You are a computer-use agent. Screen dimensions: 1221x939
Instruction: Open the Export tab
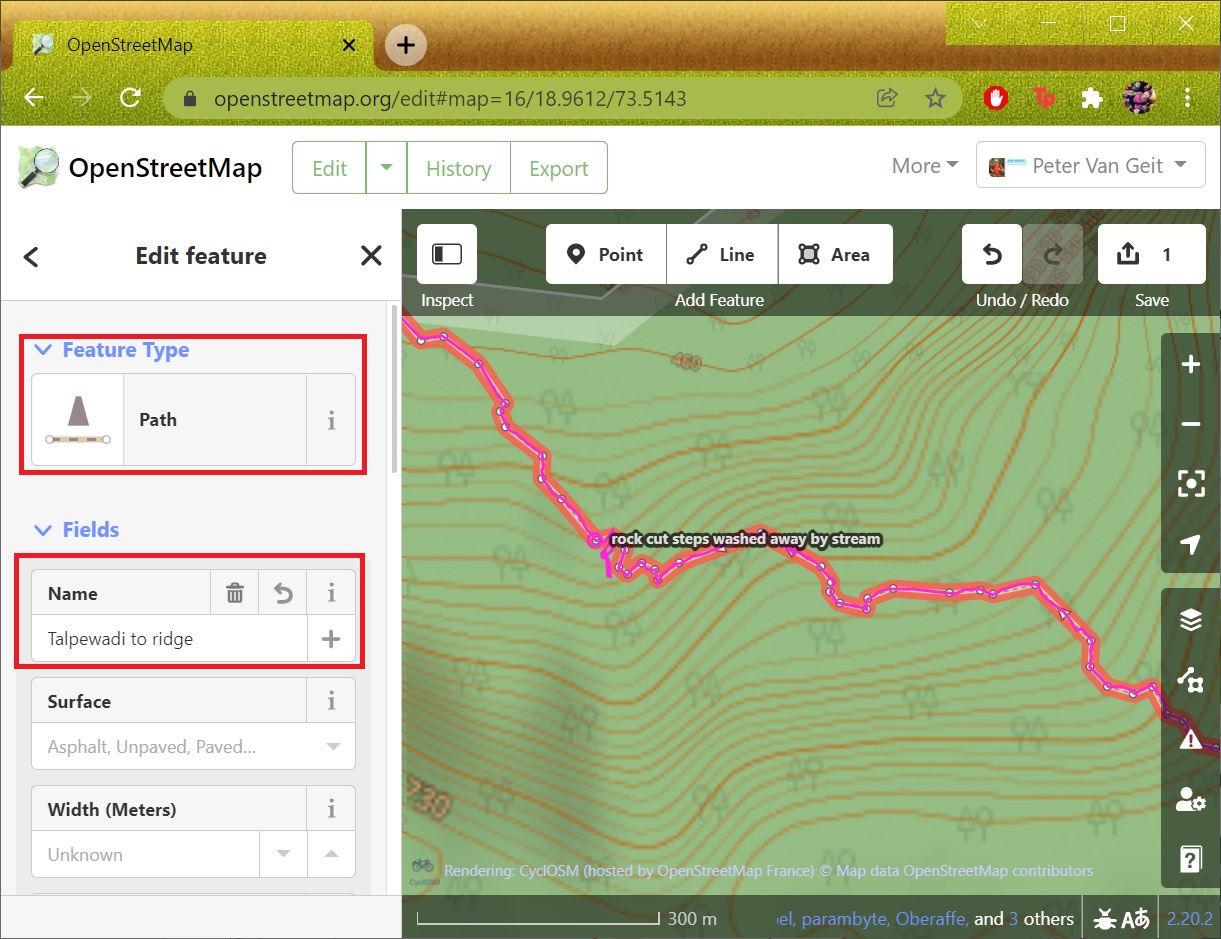point(559,168)
